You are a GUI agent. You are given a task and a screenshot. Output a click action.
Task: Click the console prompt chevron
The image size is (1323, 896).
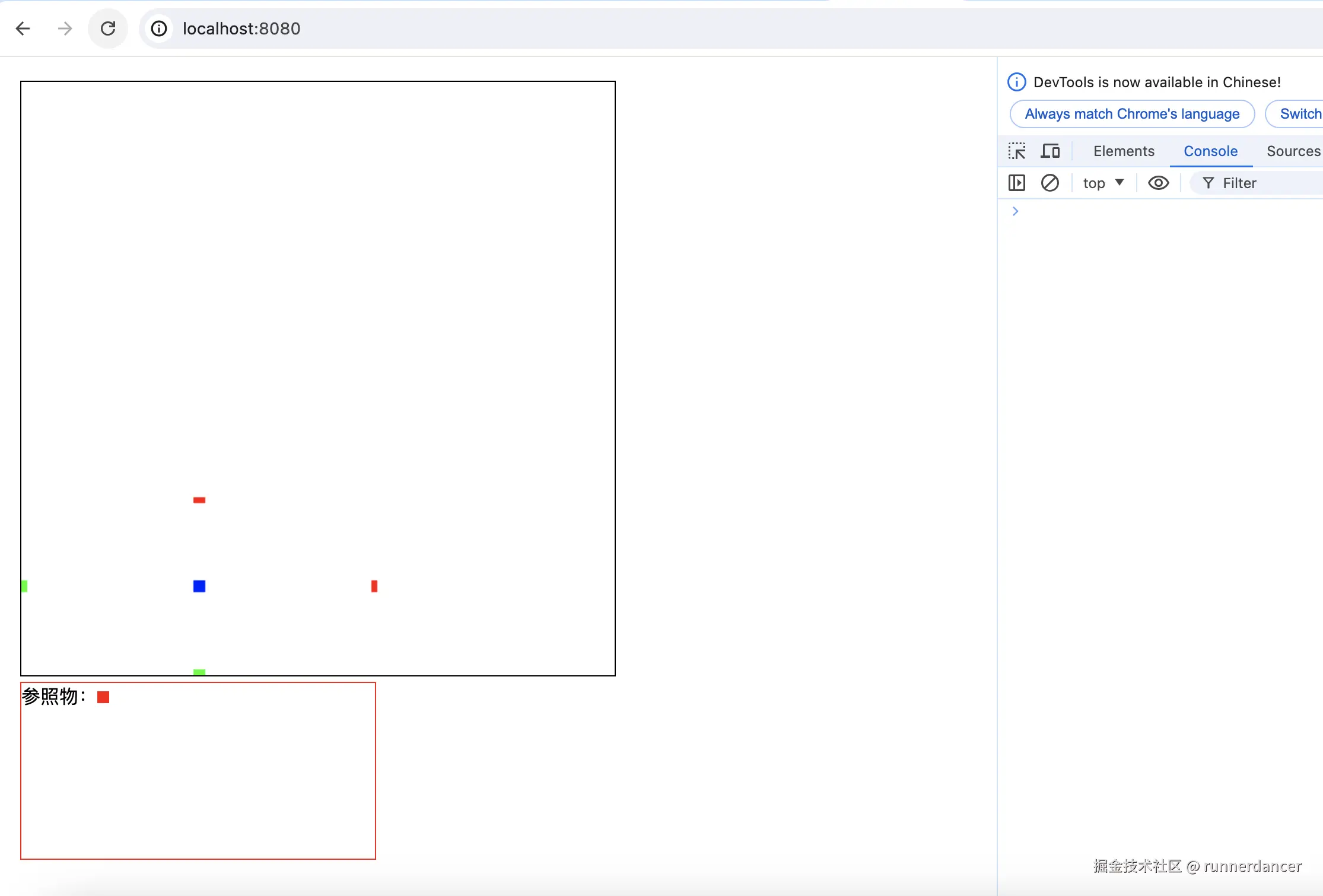pos(1016,211)
